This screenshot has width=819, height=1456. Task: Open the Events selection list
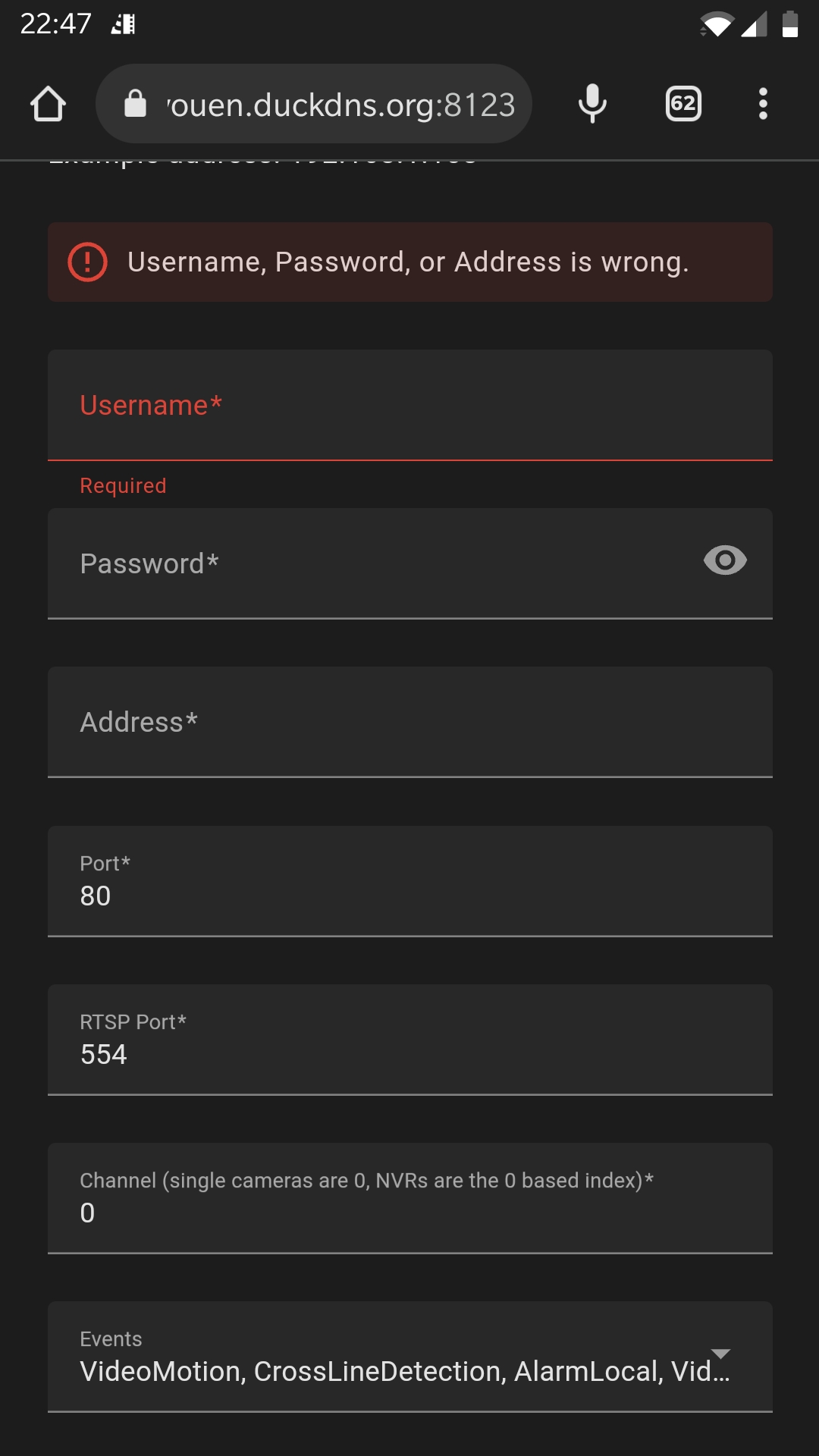click(x=410, y=1357)
